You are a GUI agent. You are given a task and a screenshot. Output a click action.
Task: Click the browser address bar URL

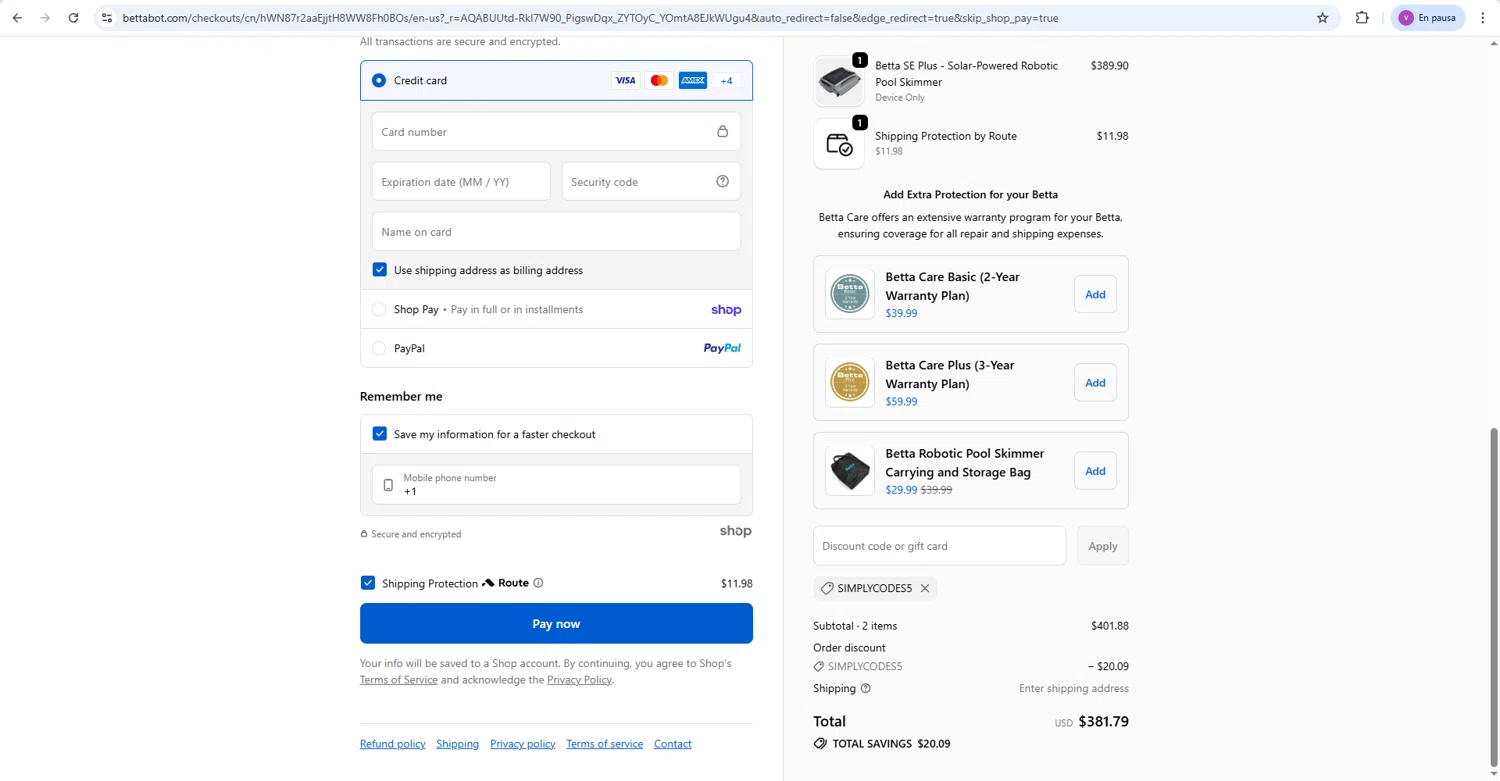590,18
